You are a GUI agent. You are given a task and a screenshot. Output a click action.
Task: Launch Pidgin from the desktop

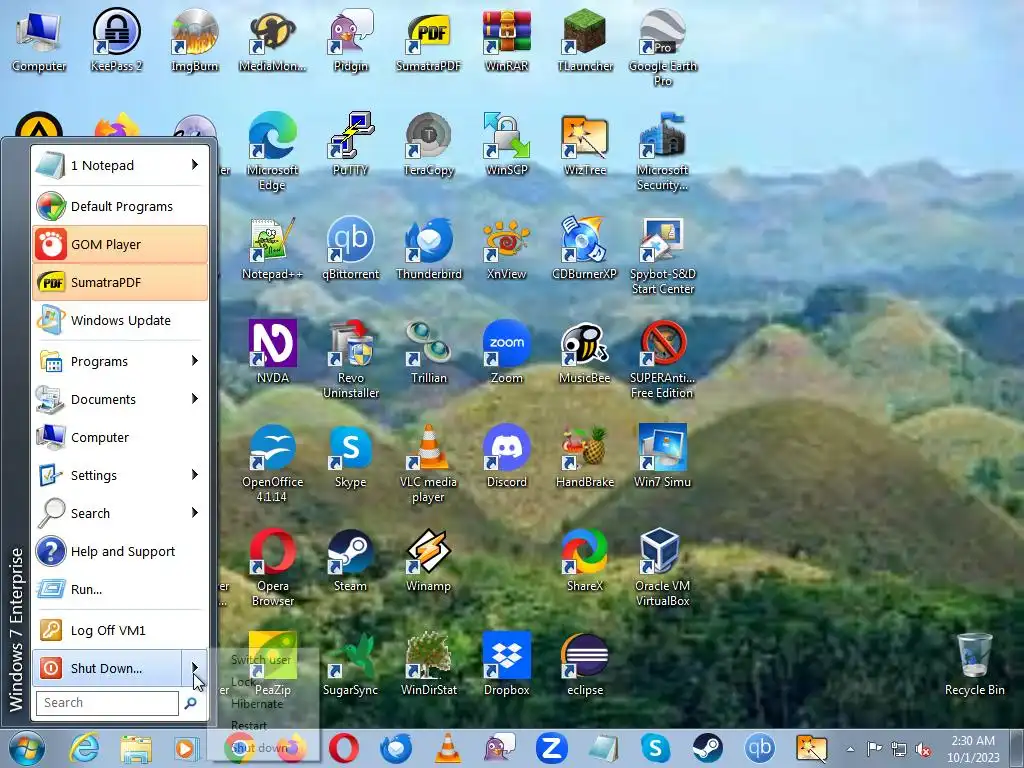click(351, 40)
